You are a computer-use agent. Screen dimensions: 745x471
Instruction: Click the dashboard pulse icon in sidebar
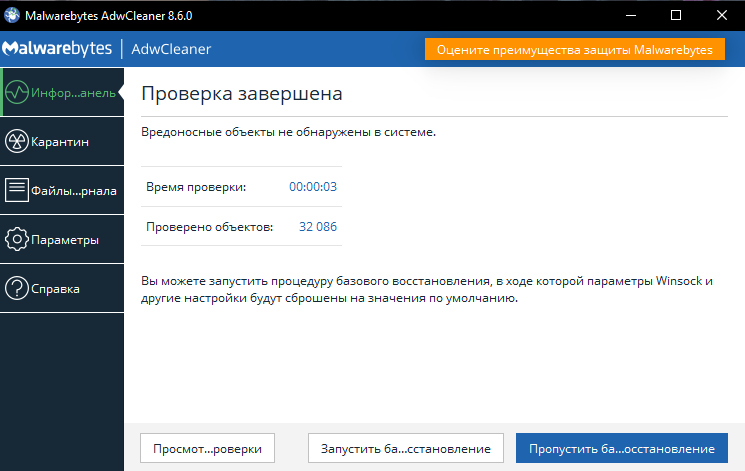pos(17,93)
